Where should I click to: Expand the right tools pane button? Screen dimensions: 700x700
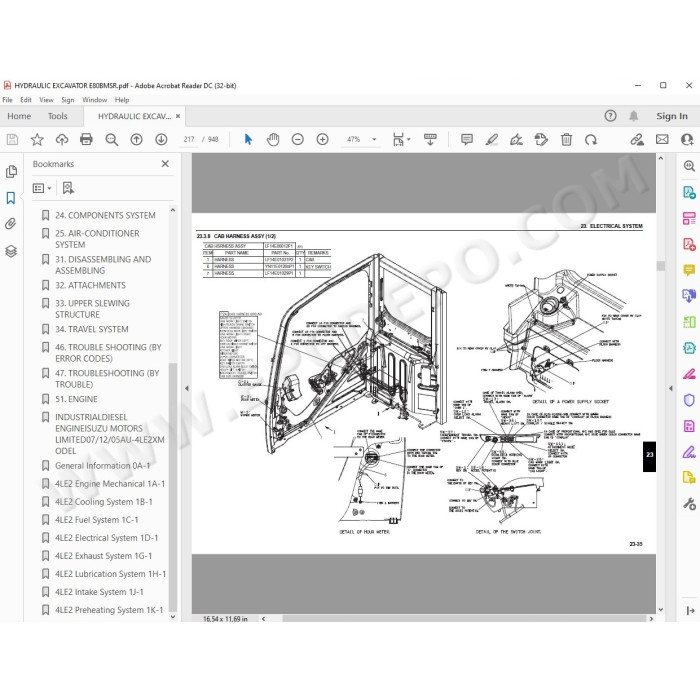690,610
